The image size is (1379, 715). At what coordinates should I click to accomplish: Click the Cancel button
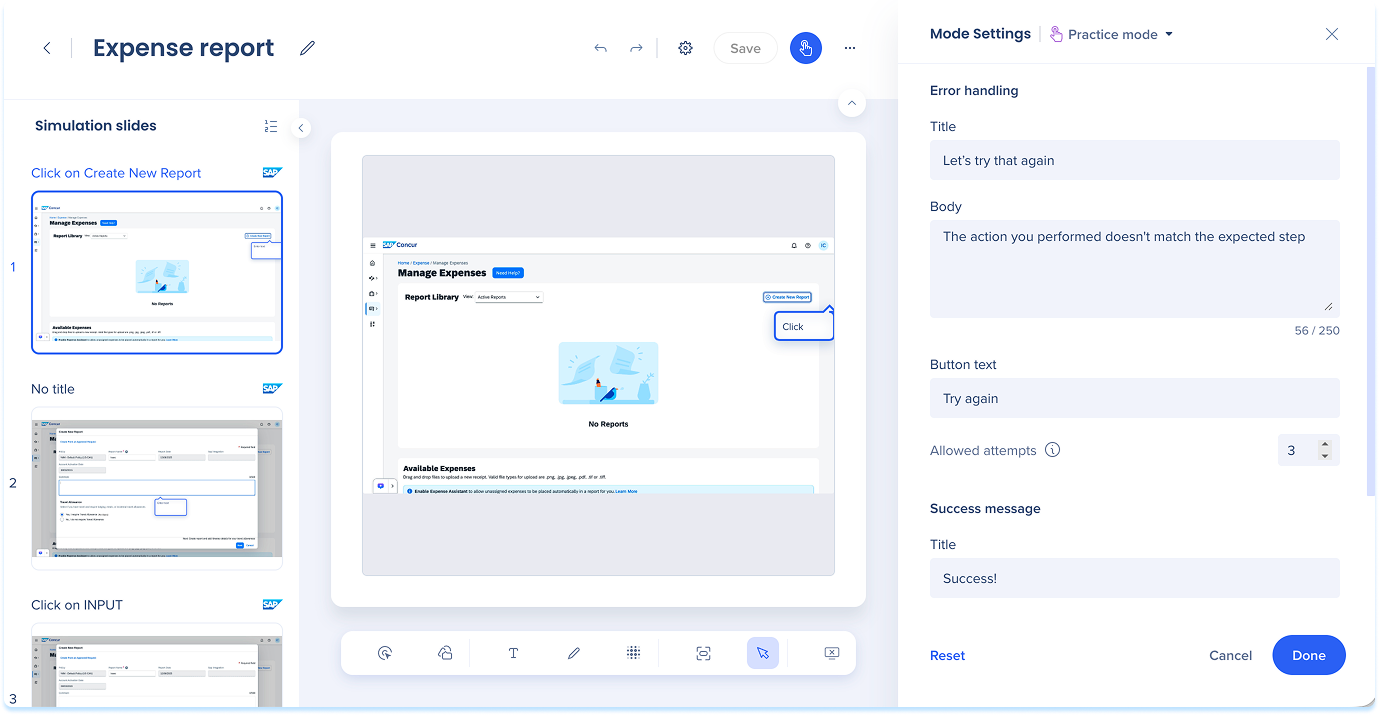click(1230, 656)
